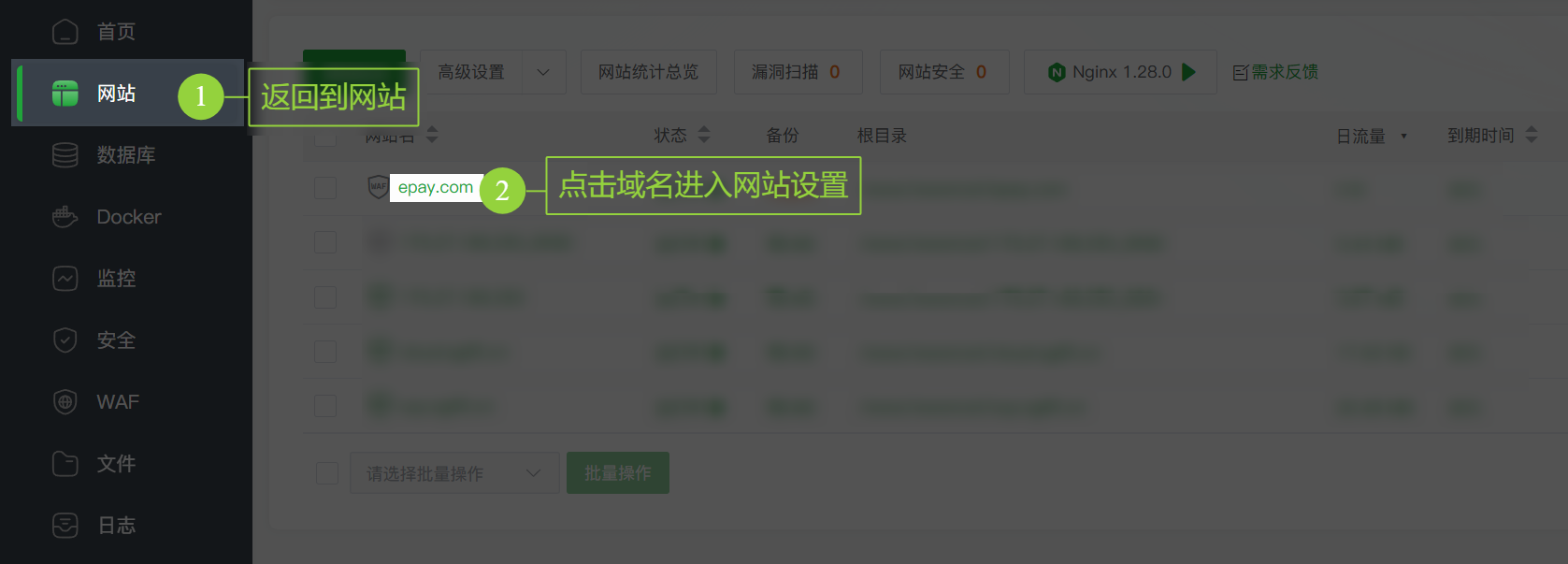Open the Docker whale icon
This screenshot has width=1568, height=564.
coord(65,217)
